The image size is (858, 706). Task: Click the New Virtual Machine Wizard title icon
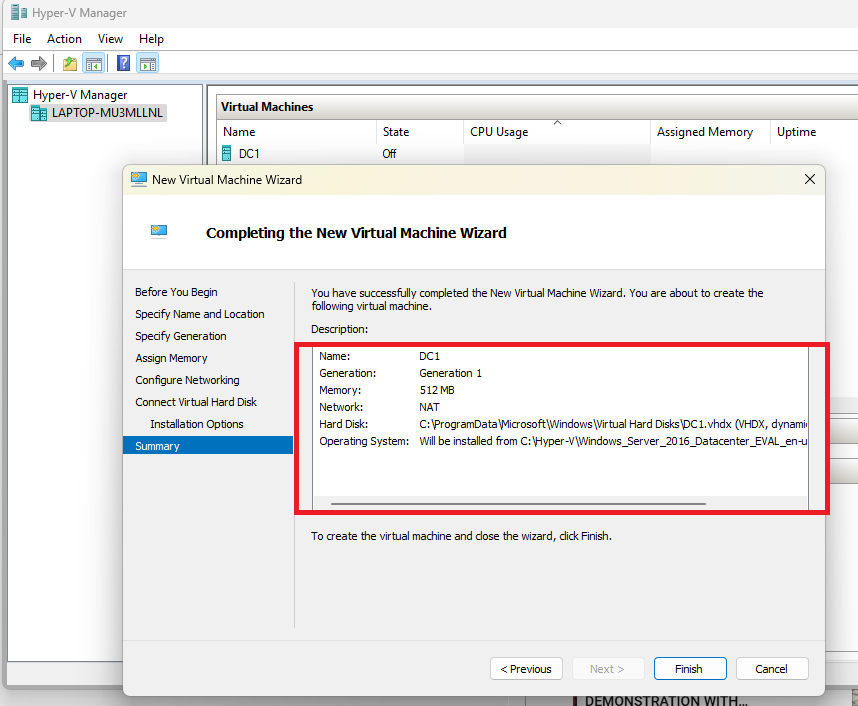[x=139, y=180]
